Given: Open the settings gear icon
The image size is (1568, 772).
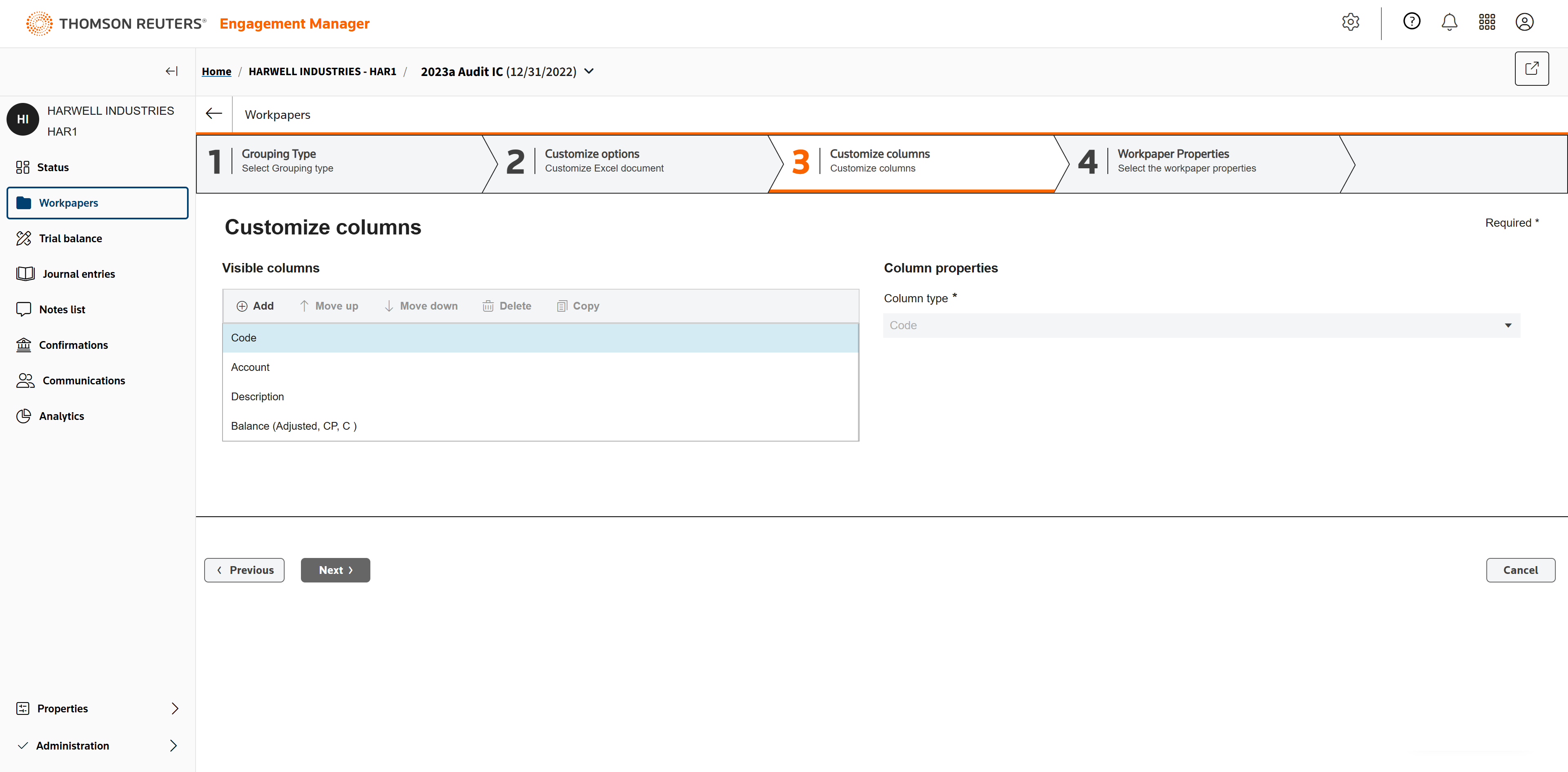Looking at the screenshot, I should [x=1350, y=22].
